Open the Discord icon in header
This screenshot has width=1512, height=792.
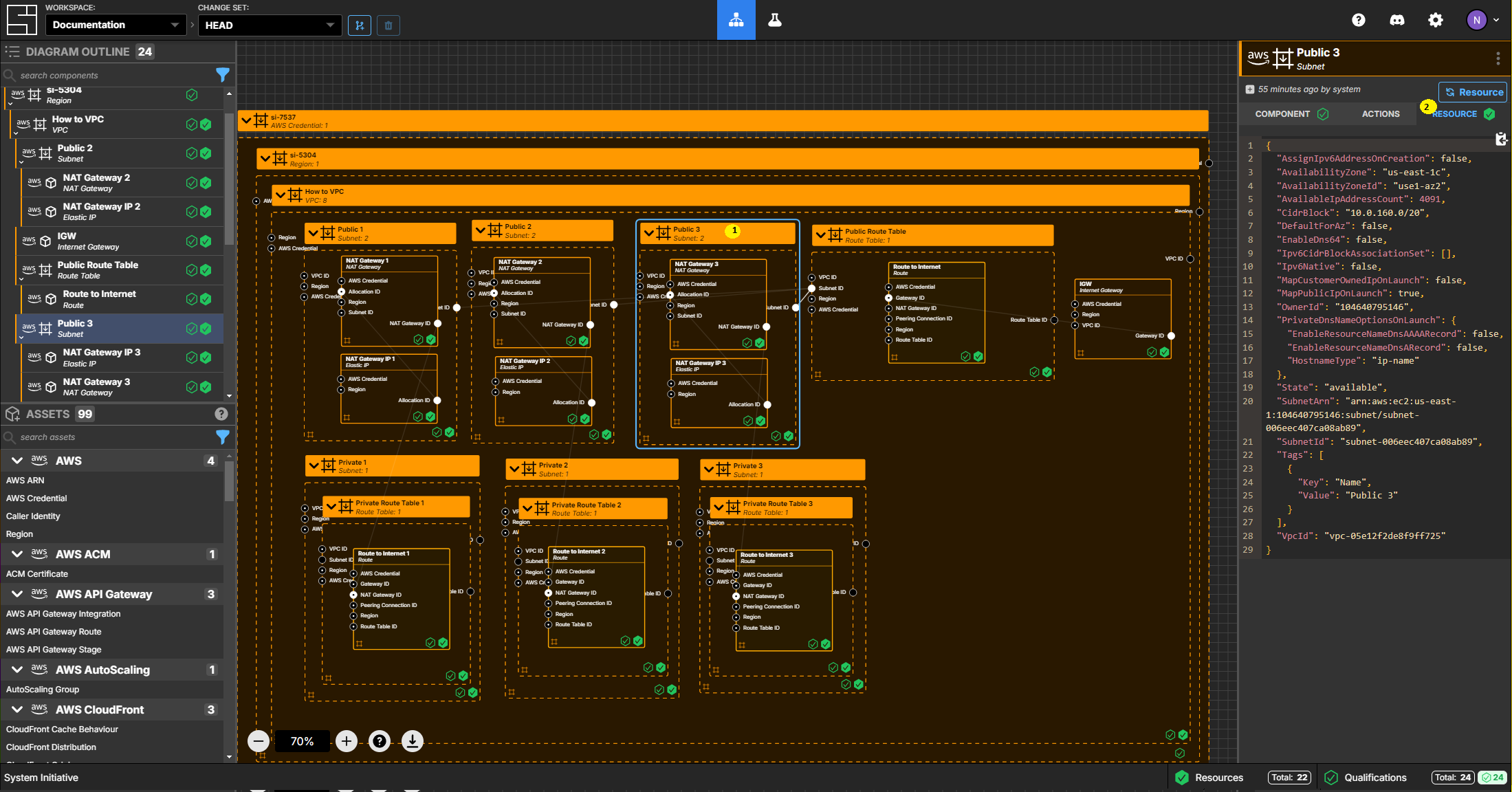[1396, 20]
